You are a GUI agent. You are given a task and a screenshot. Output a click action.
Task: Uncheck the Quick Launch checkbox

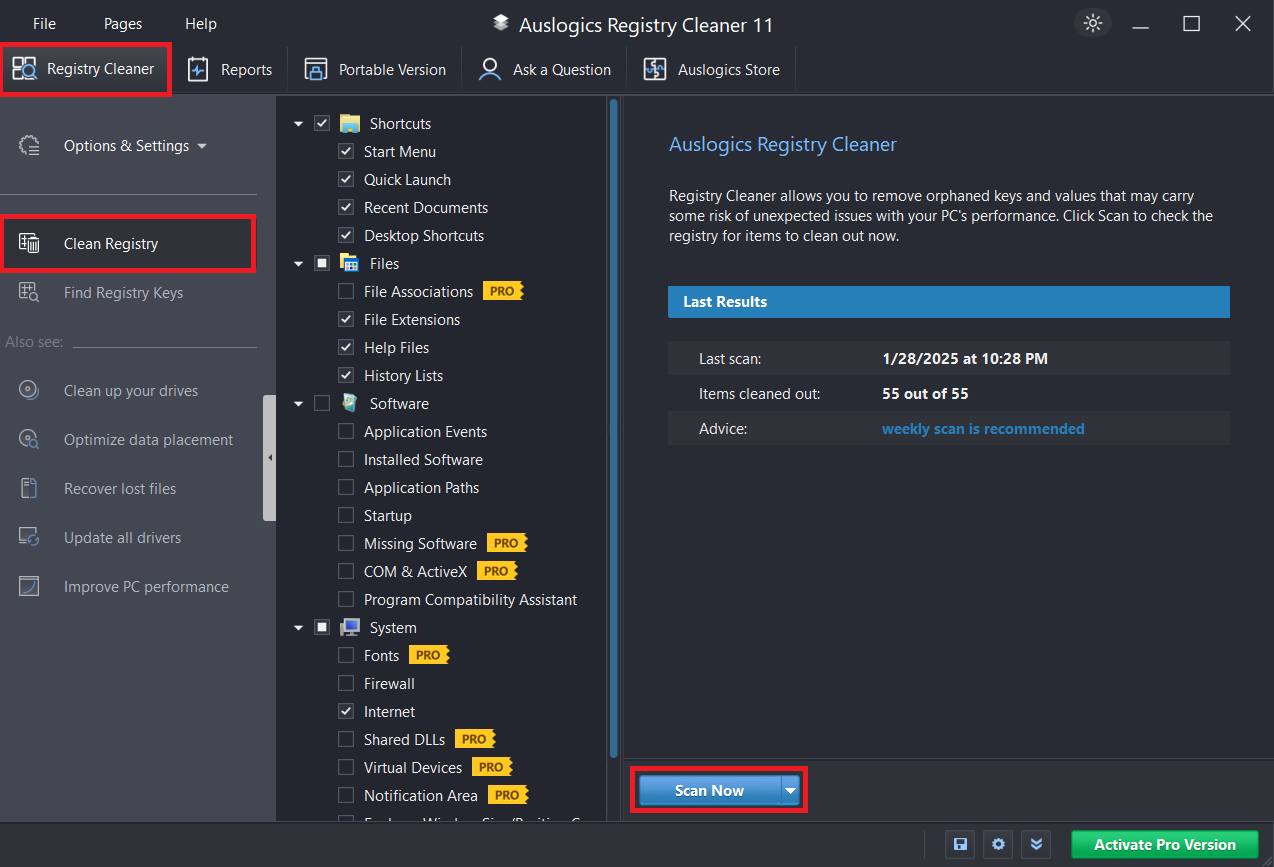(346, 179)
